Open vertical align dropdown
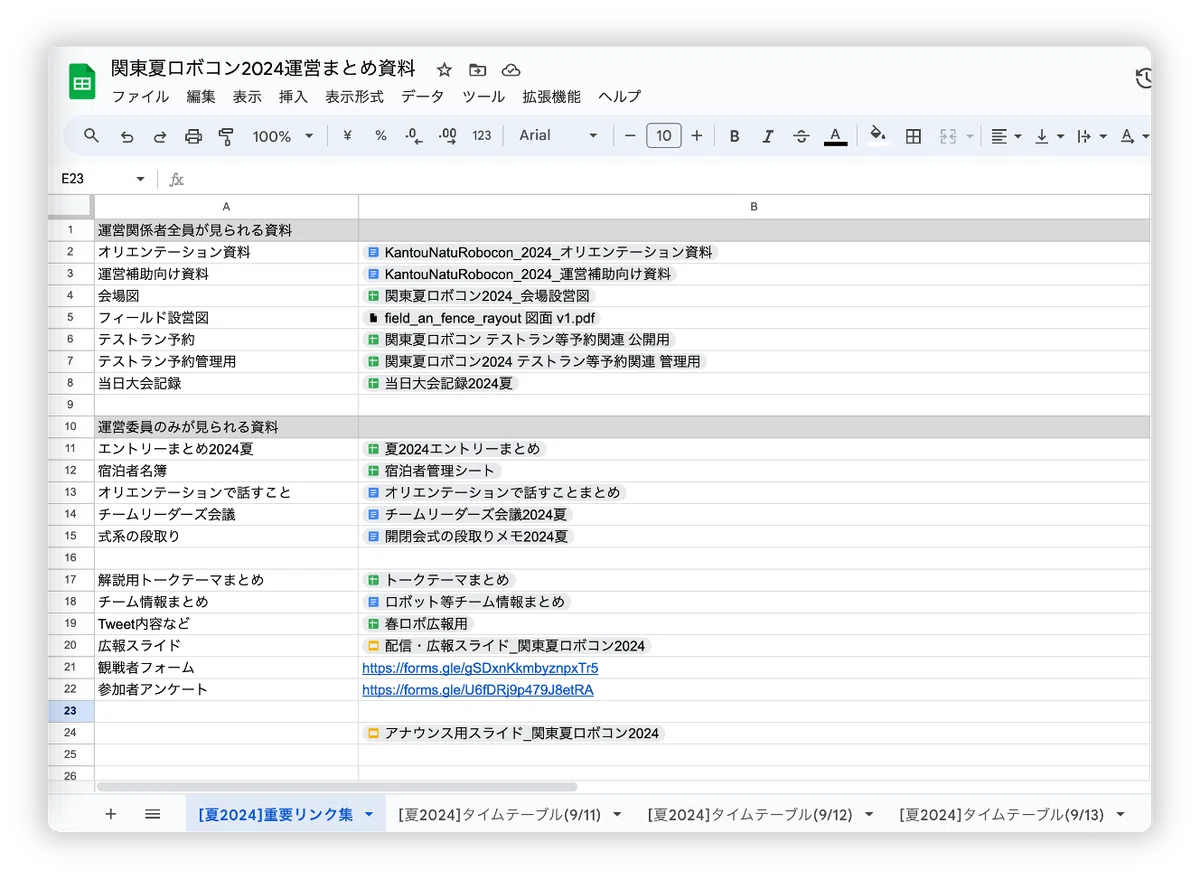The height and width of the screenshot is (878, 1200). tap(1049, 136)
